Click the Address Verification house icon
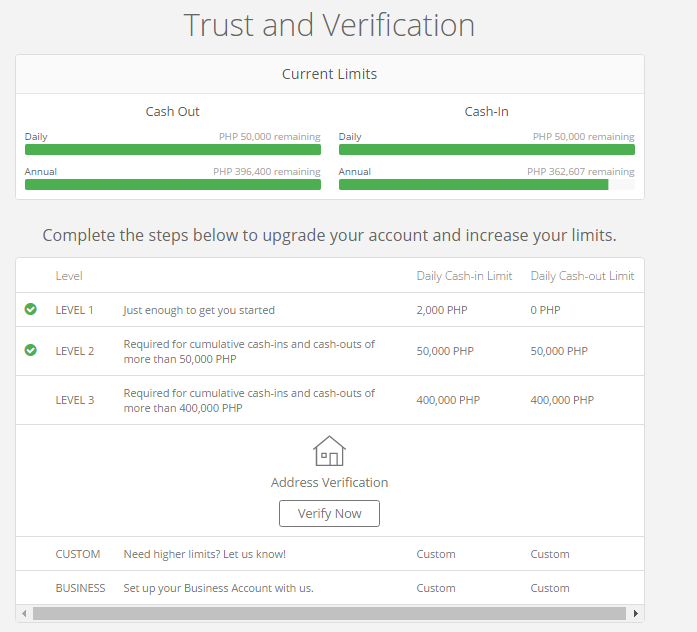This screenshot has width=697, height=632. click(329, 451)
